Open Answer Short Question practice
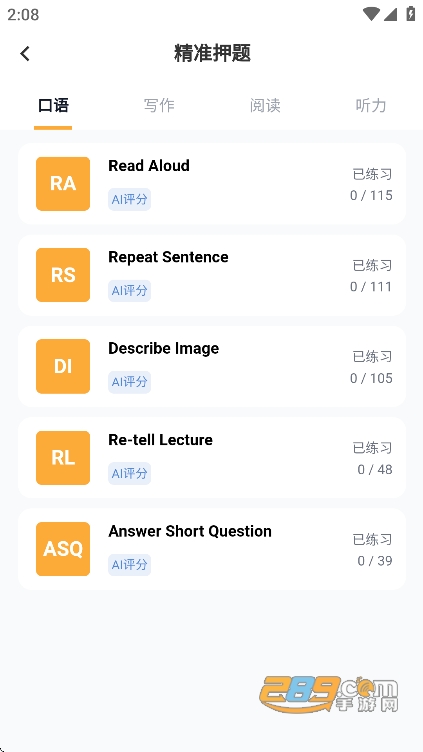Viewport: 423px width, 752px height. (212, 549)
